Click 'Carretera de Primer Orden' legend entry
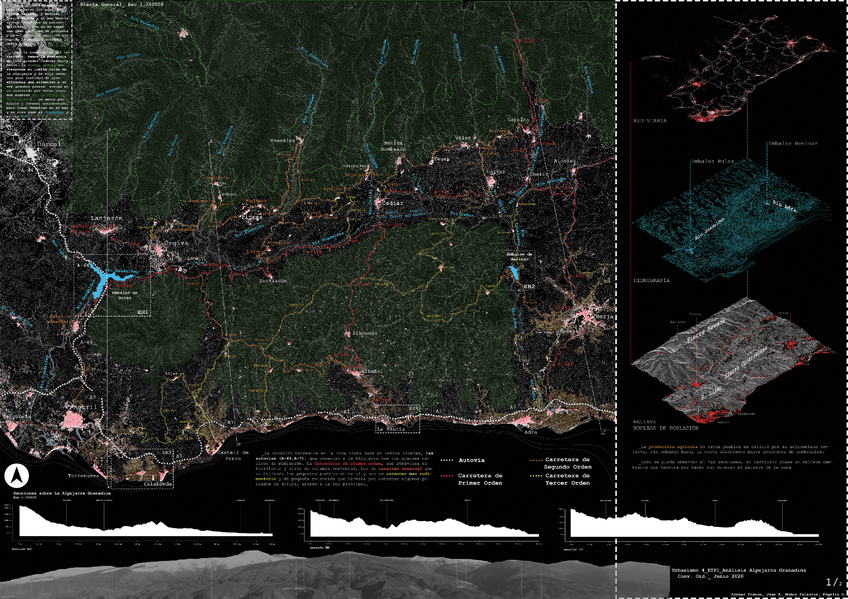This screenshot has height=599, width=848. [480, 479]
